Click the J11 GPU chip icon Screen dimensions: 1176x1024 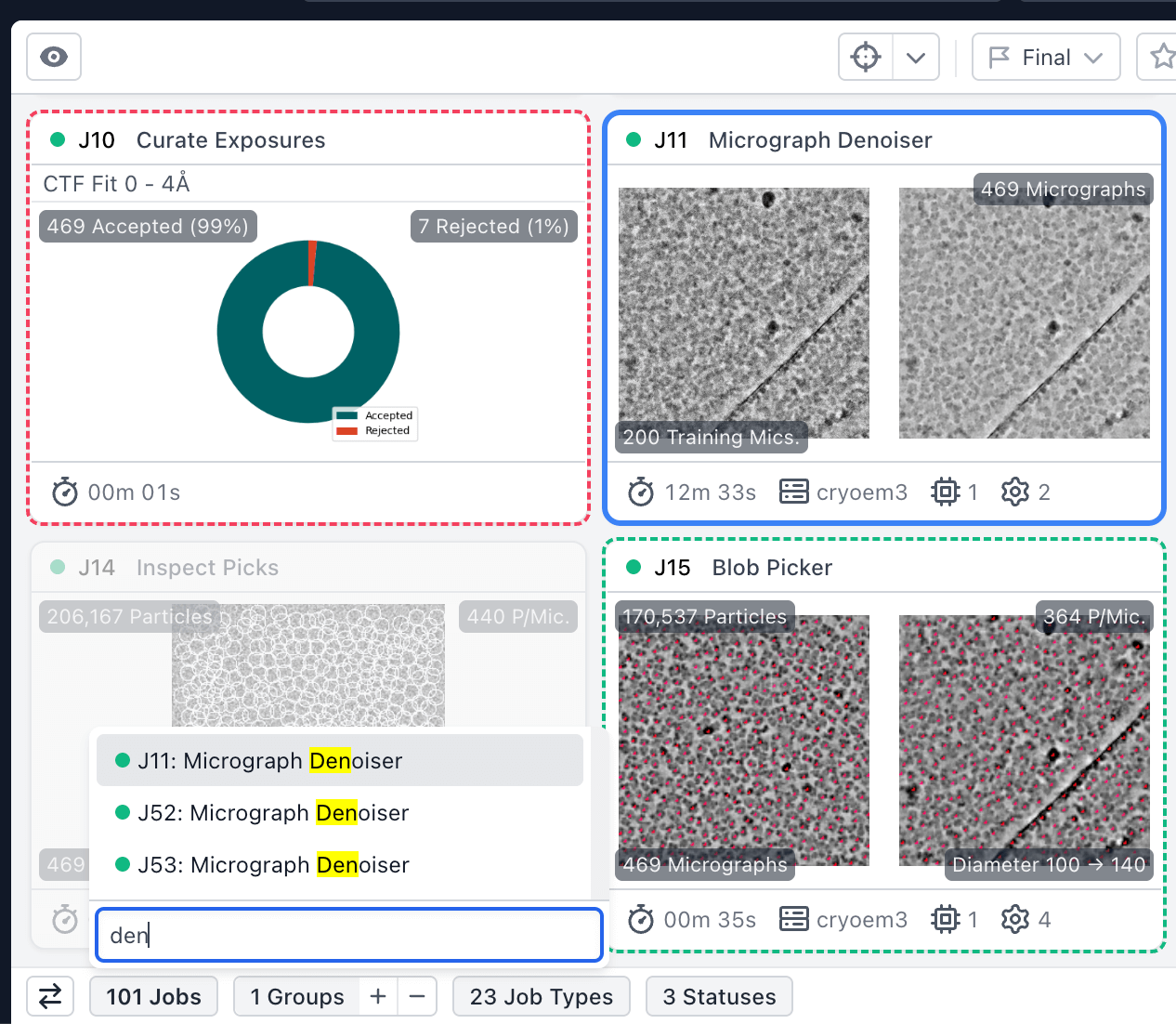pos(945,492)
